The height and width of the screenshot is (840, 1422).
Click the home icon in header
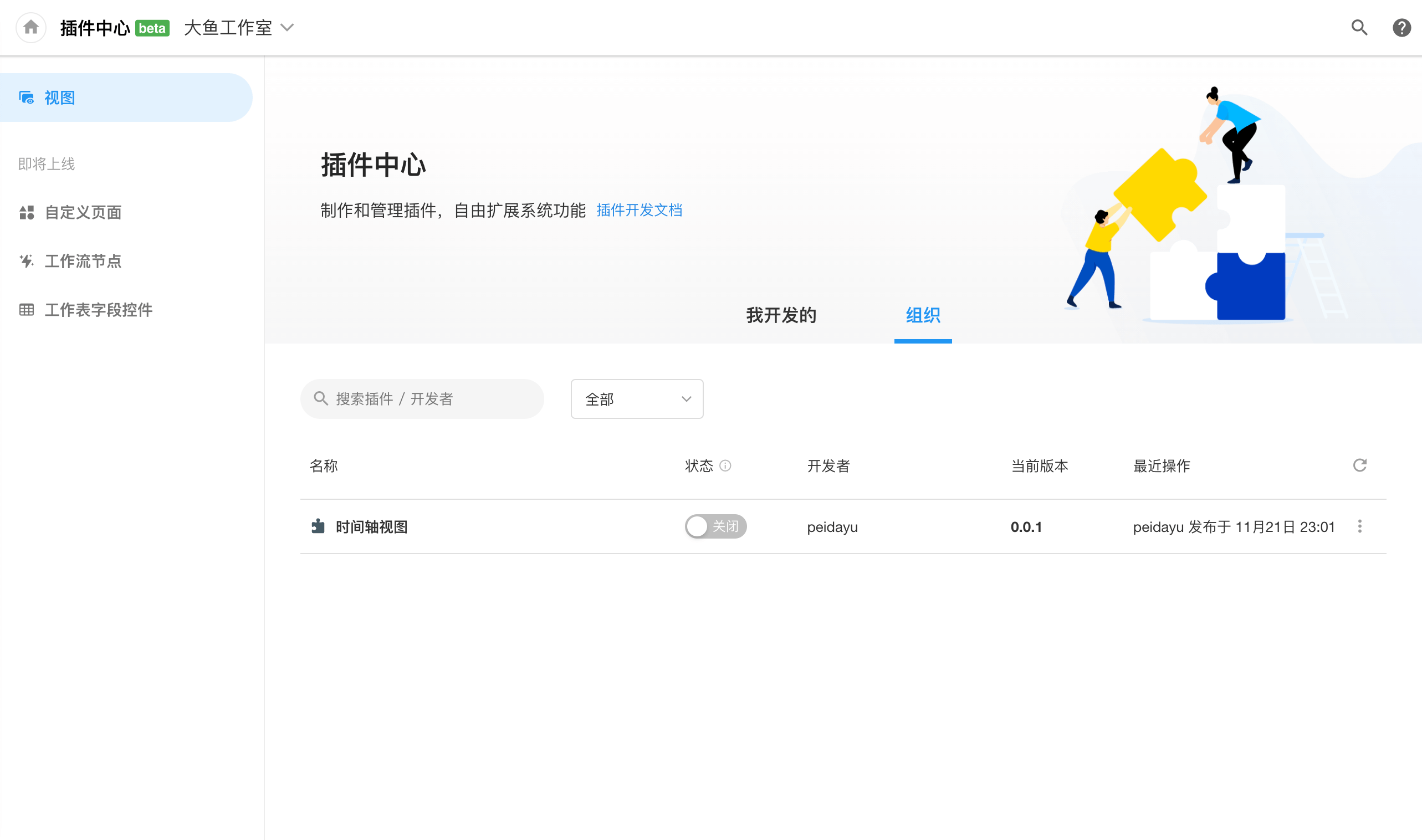coord(31,27)
